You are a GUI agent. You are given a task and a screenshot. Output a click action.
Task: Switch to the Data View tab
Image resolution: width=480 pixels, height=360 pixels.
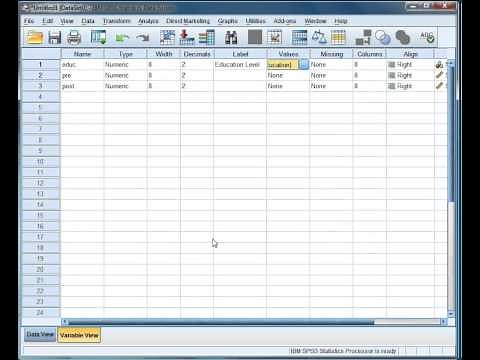tap(40, 334)
